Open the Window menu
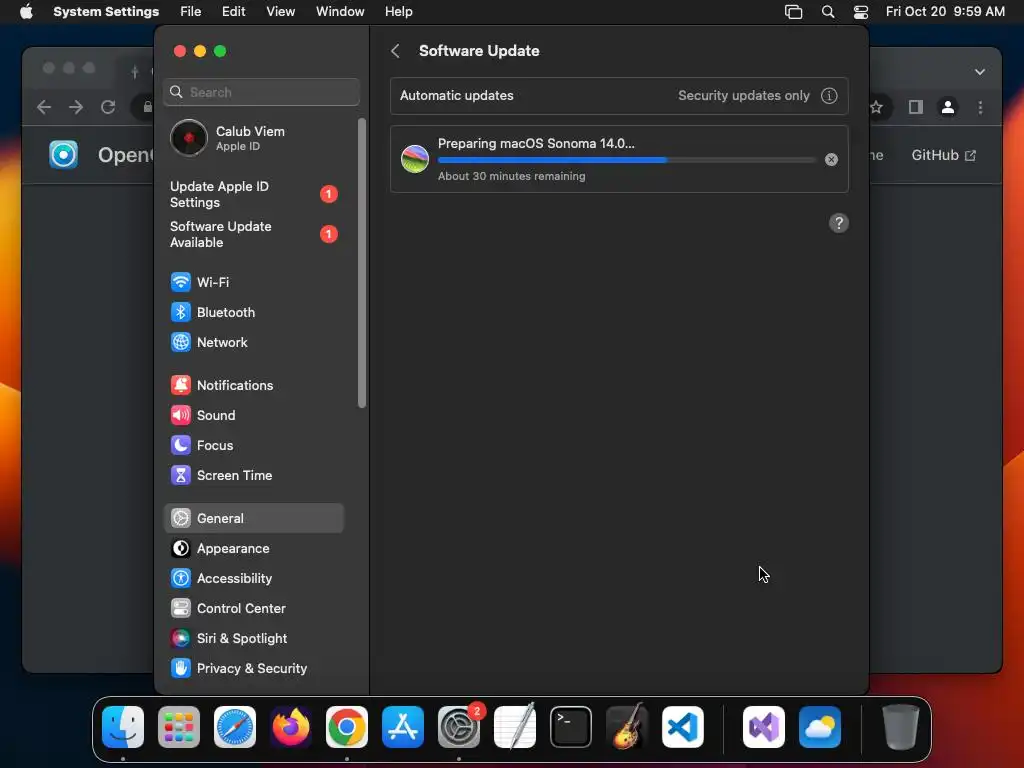The width and height of the screenshot is (1024, 768). click(340, 12)
